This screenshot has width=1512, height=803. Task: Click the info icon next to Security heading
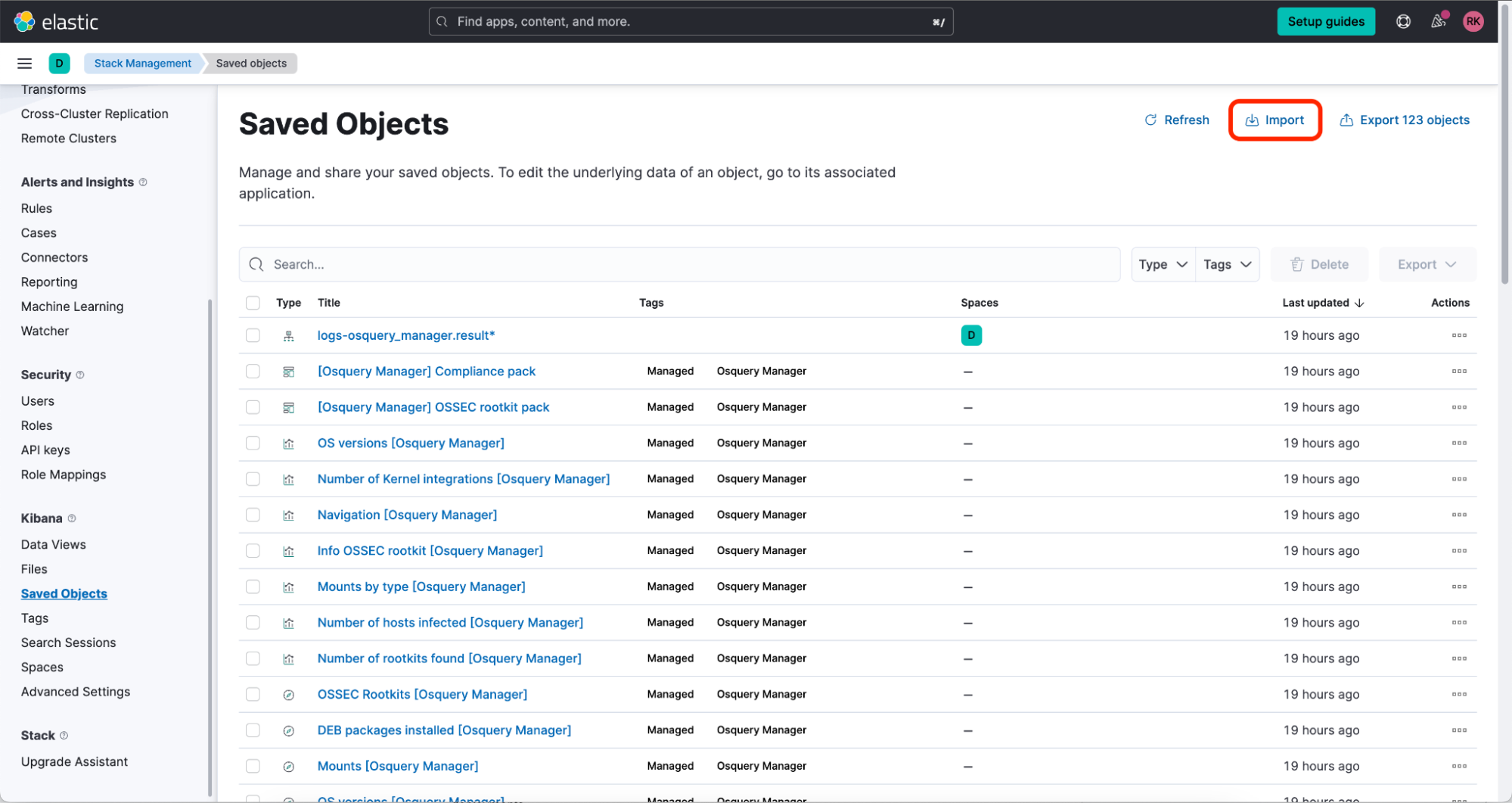pyautogui.click(x=80, y=375)
